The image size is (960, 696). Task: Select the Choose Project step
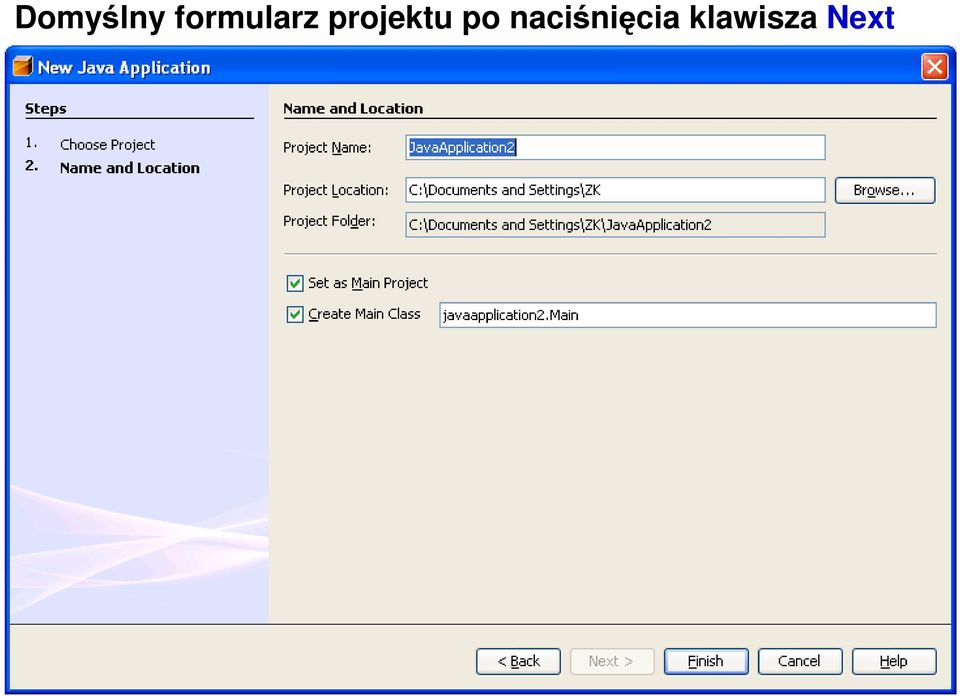point(107,145)
